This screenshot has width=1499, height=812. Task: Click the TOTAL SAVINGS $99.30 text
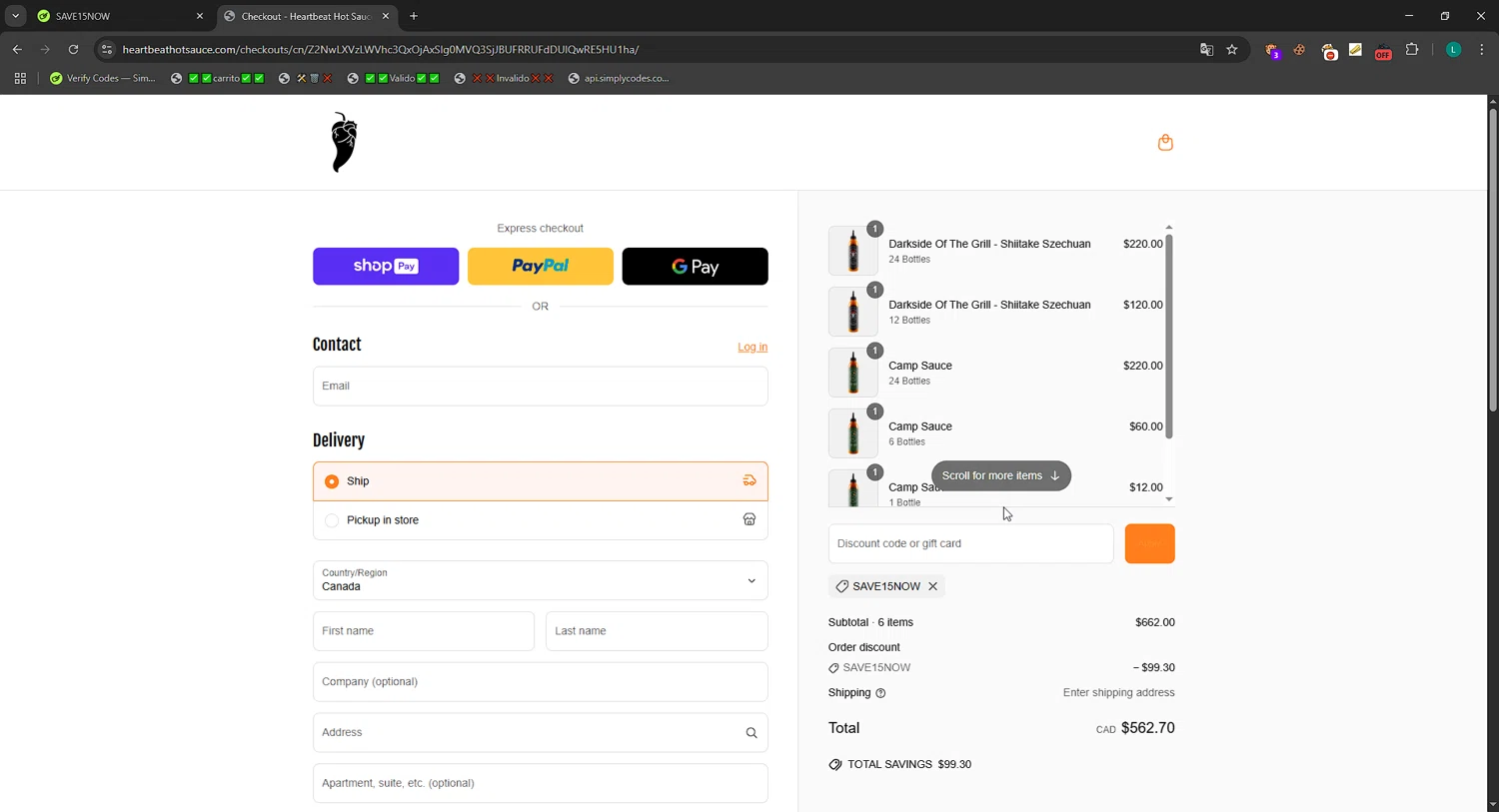coord(909,764)
